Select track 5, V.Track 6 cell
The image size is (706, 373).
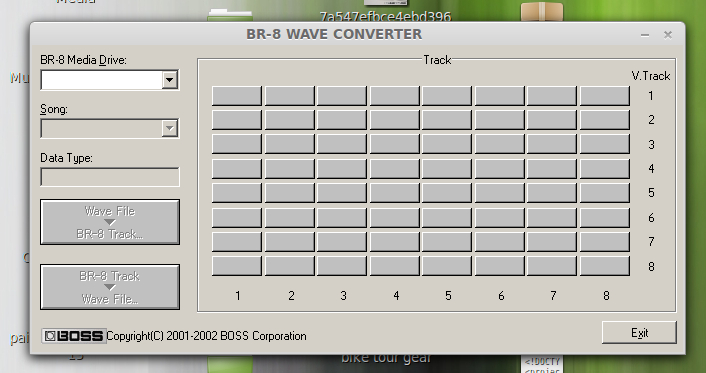(447, 218)
